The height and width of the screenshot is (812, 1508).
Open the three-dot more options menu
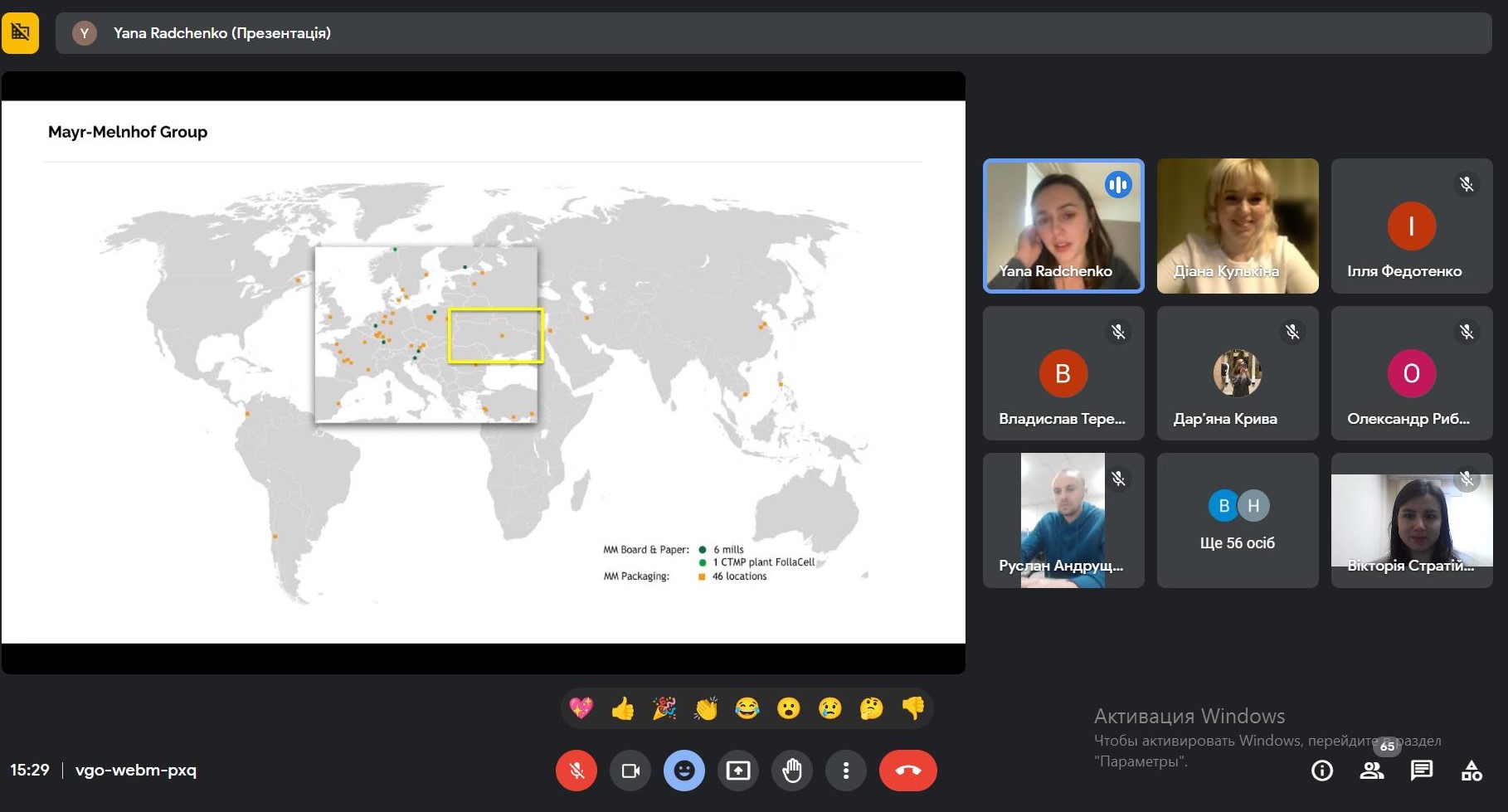point(846,771)
